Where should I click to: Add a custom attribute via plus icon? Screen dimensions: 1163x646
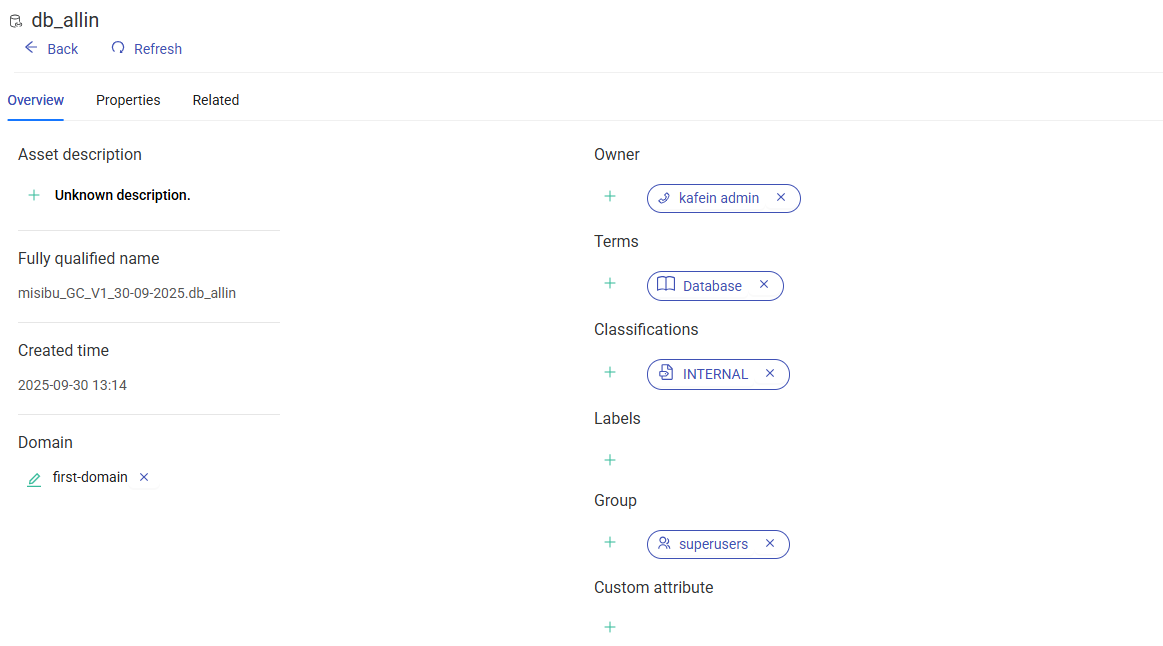[x=610, y=627]
